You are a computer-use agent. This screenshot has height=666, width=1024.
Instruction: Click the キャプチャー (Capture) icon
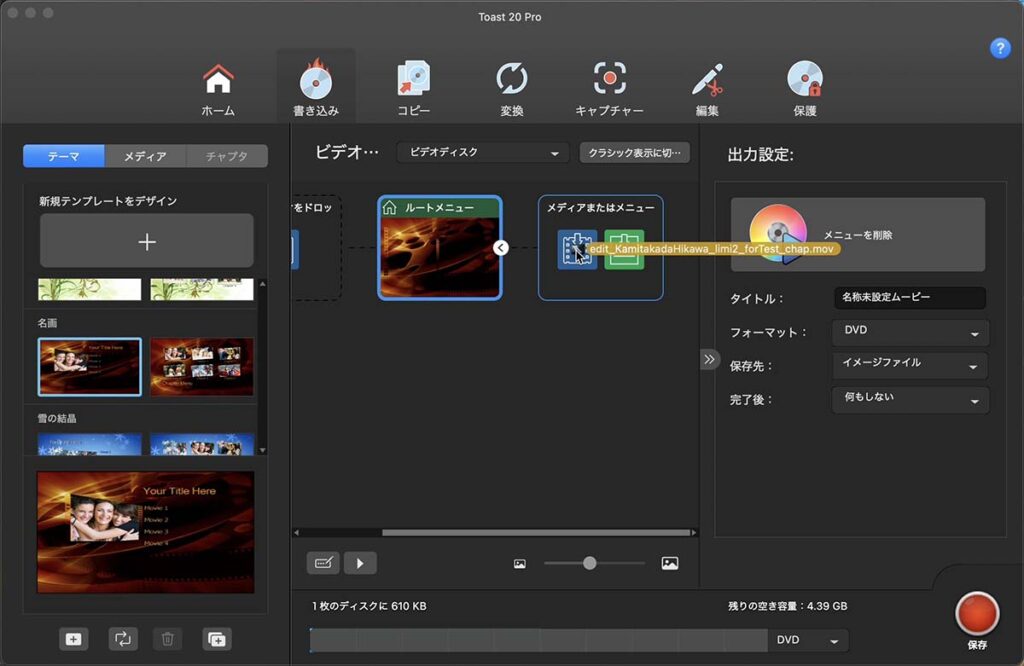point(609,81)
